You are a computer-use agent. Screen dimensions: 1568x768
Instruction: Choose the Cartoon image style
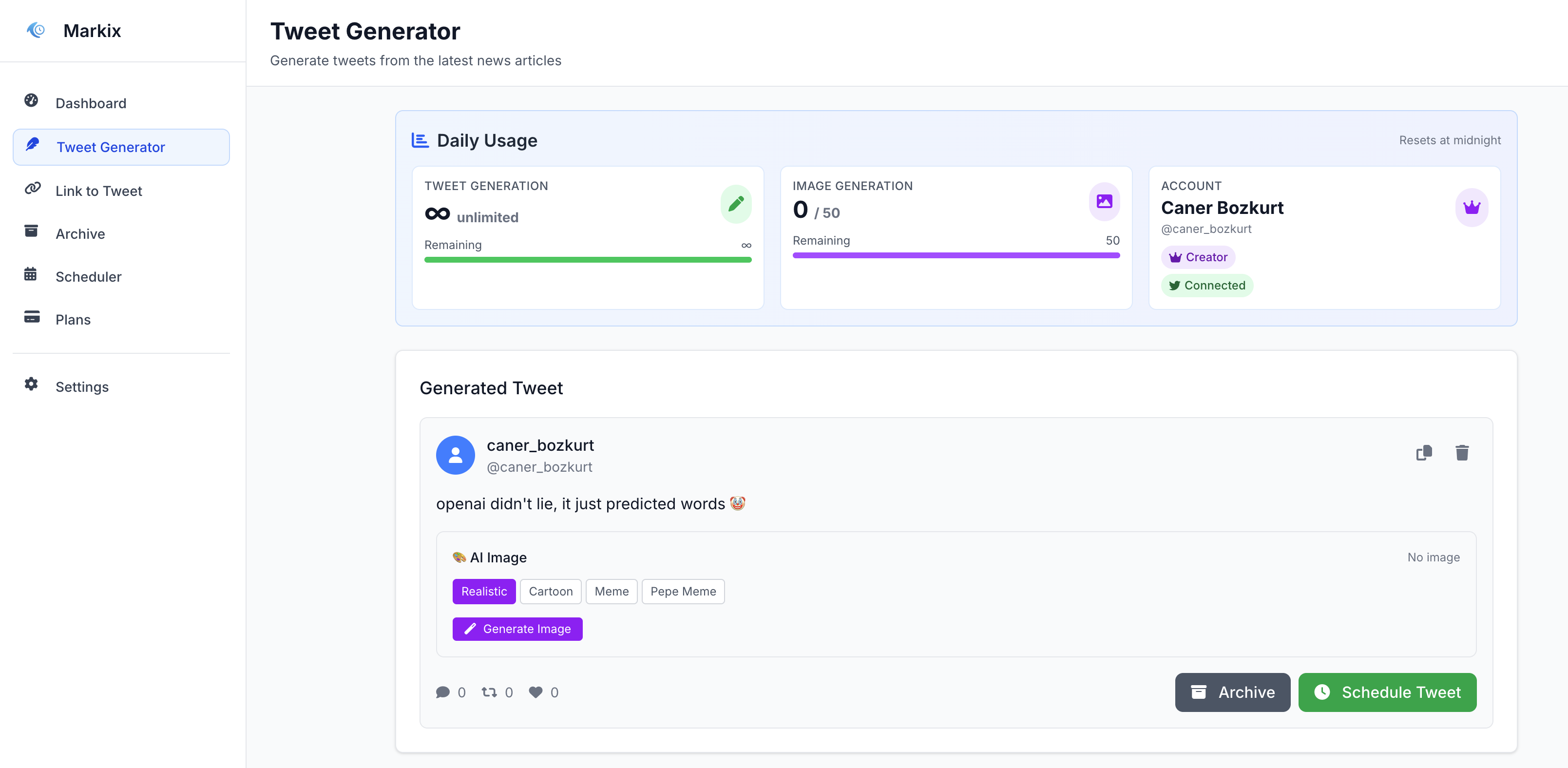point(550,591)
